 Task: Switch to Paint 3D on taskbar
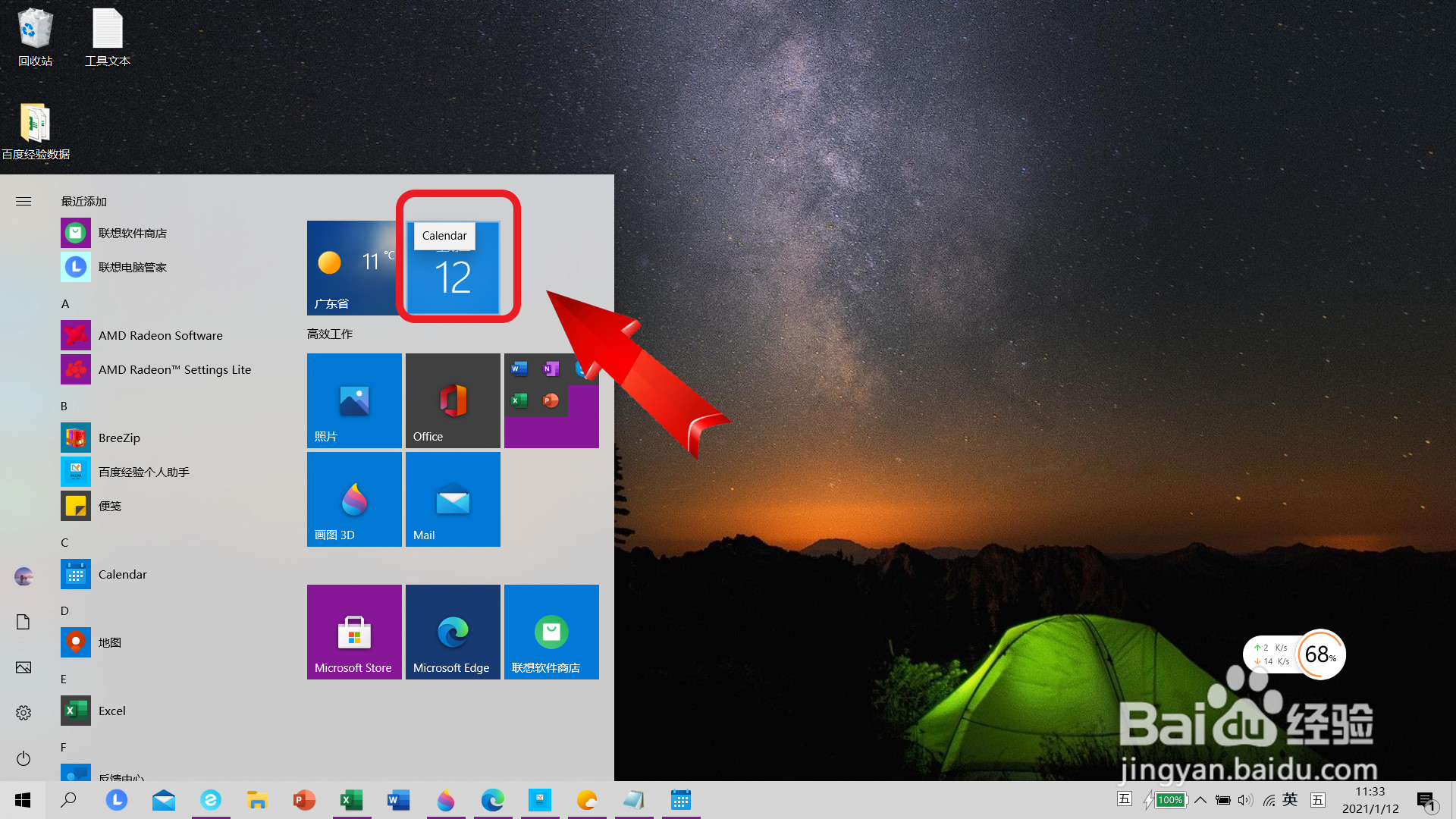pyautogui.click(x=446, y=800)
